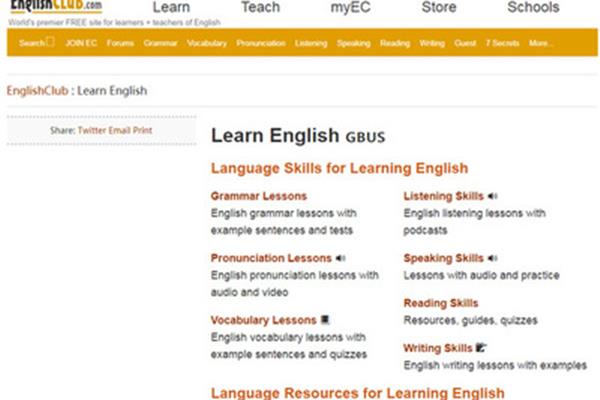The image size is (600, 400).
Task: Open the Writing Skills link
Action: [438, 348]
